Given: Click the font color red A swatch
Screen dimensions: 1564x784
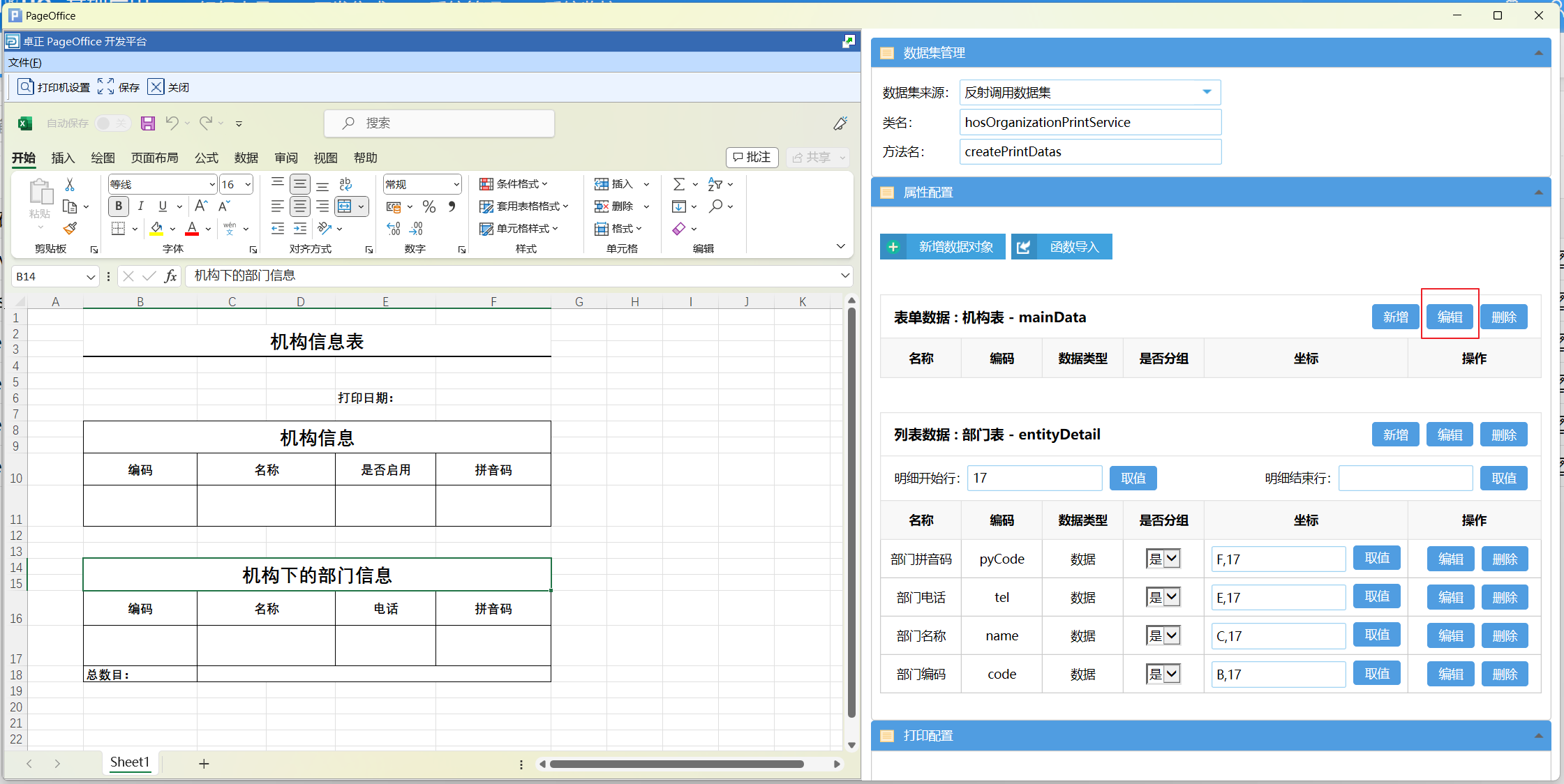Looking at the screenshot, I should [x=192, y=228].
